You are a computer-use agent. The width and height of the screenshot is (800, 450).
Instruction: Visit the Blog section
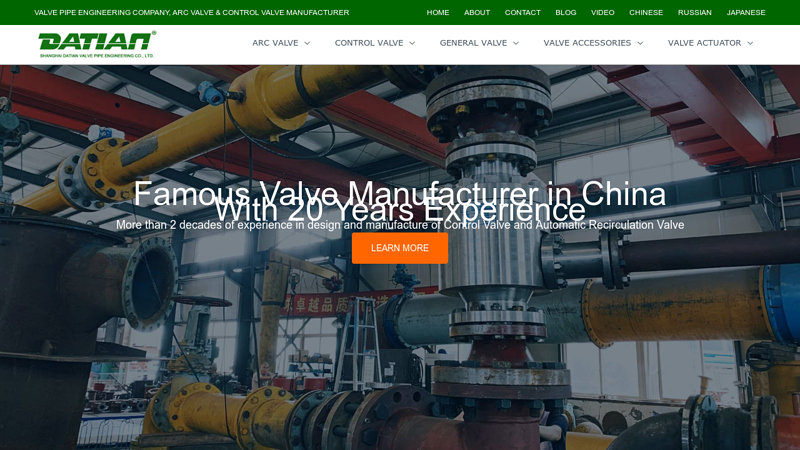566,12
